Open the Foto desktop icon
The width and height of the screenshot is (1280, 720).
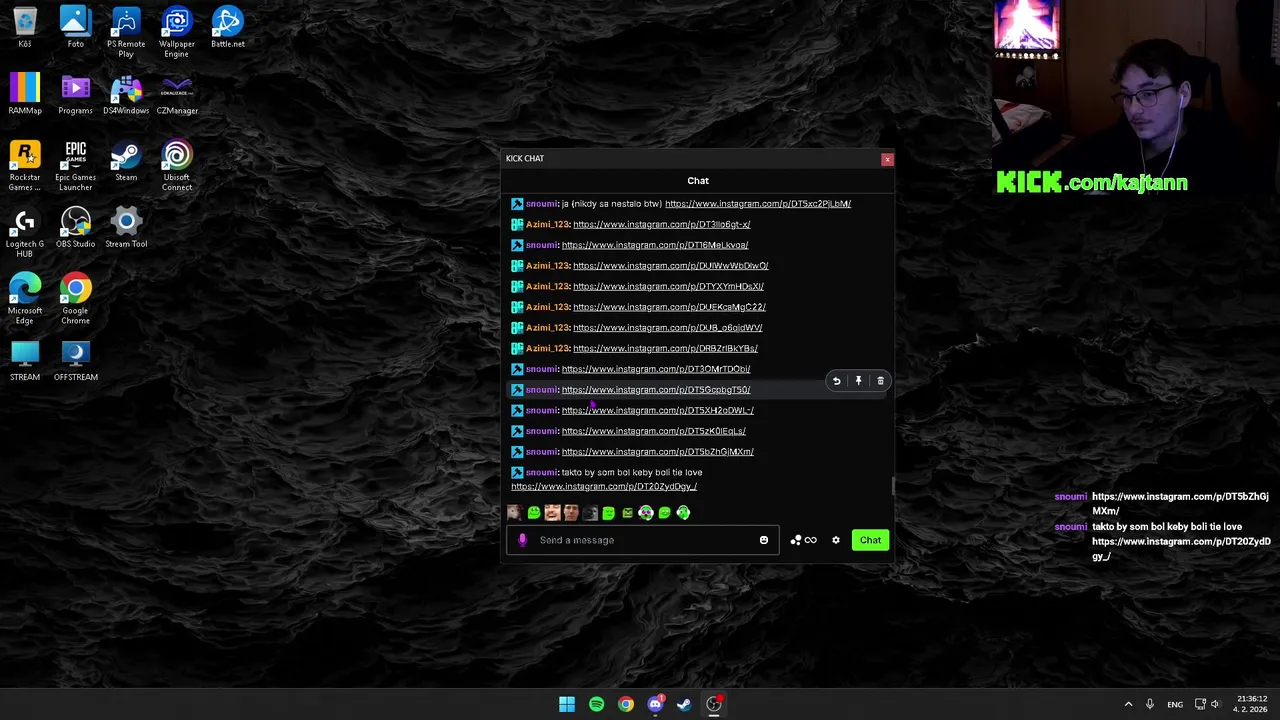75,28
